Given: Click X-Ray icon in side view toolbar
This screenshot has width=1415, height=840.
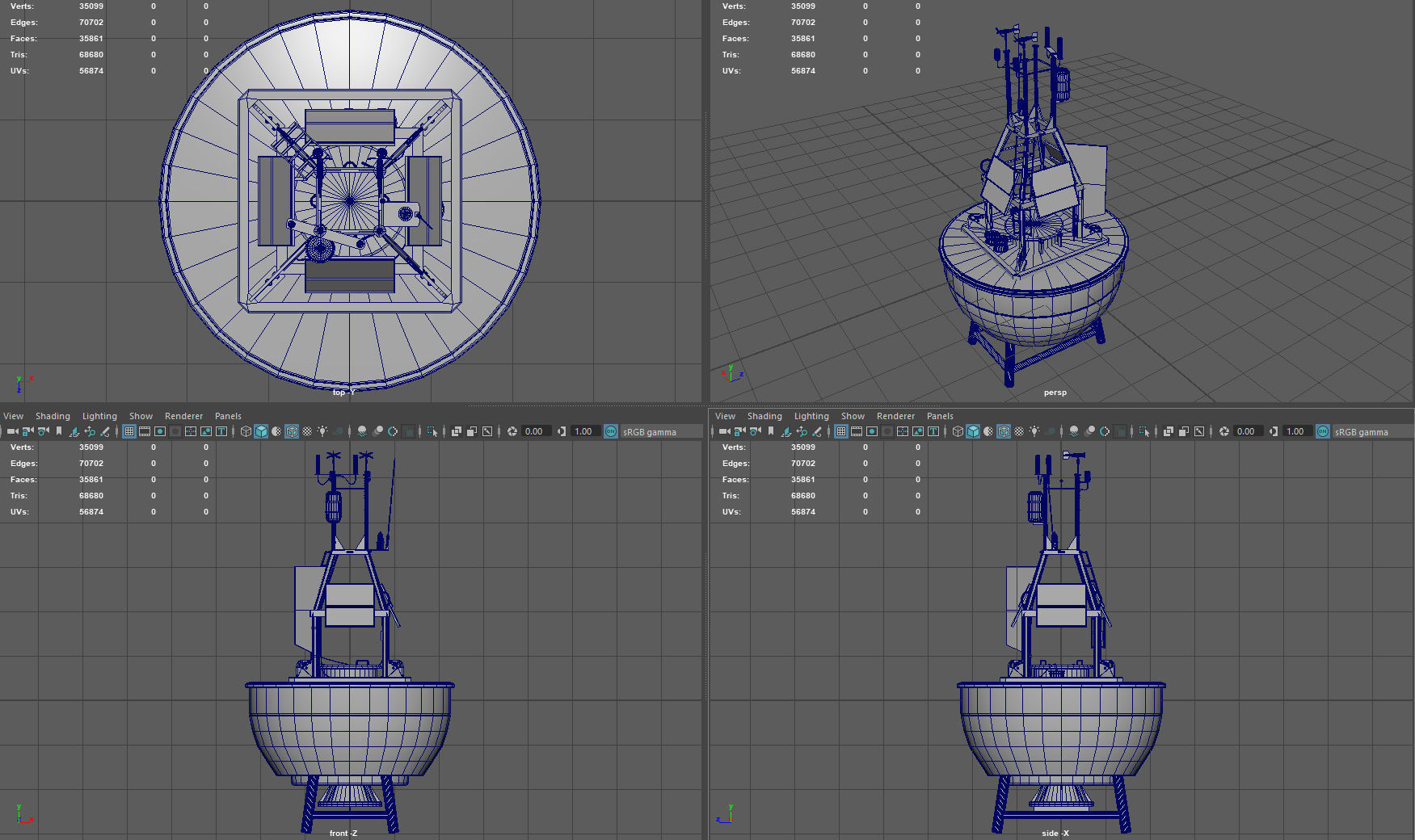Looking at the screenshot, I should [1169, 431].
